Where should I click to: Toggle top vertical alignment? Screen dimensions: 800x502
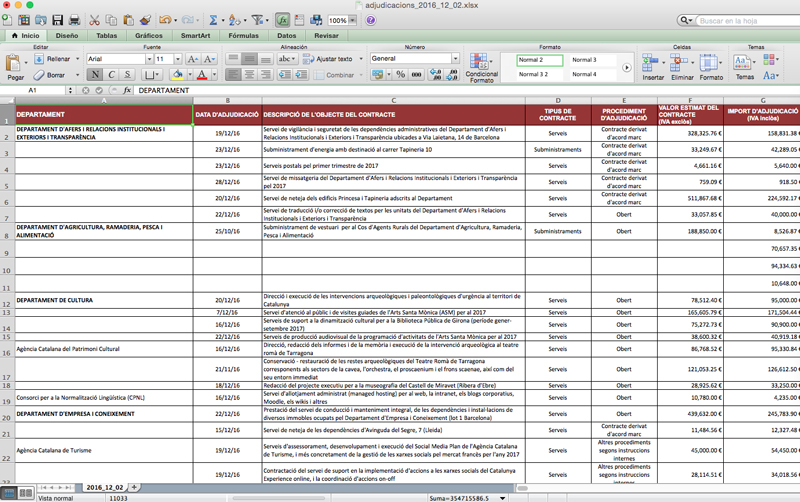coord(233,59)
